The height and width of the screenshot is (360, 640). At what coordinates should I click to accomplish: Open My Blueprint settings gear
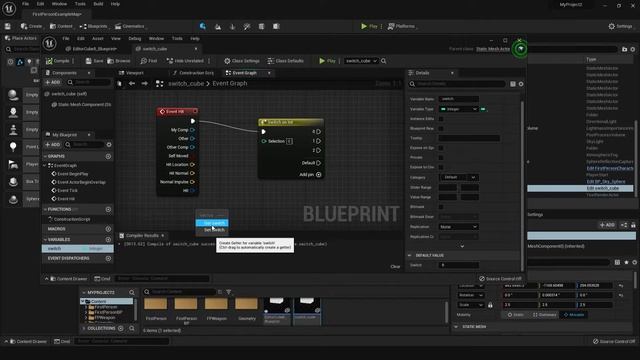pos(109,144)
